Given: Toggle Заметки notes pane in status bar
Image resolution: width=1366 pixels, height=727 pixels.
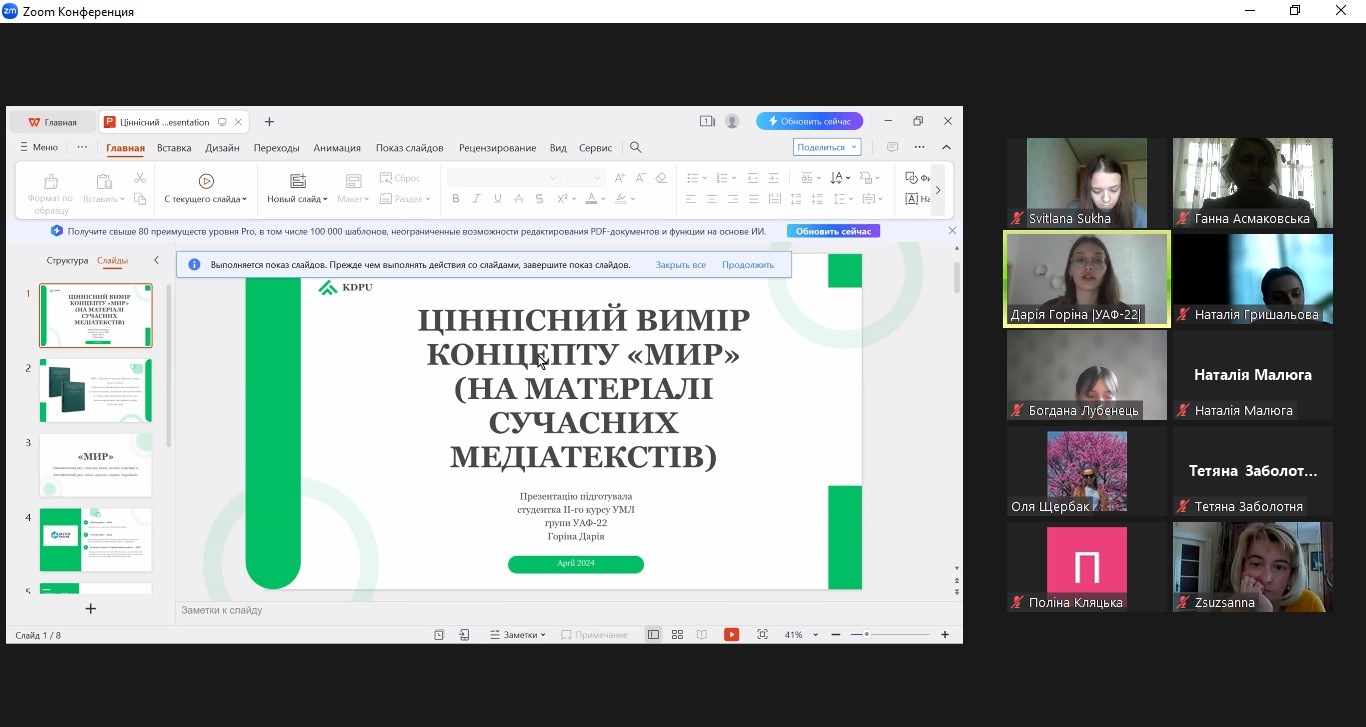Looking at the screenshot, I should point(517,635).
